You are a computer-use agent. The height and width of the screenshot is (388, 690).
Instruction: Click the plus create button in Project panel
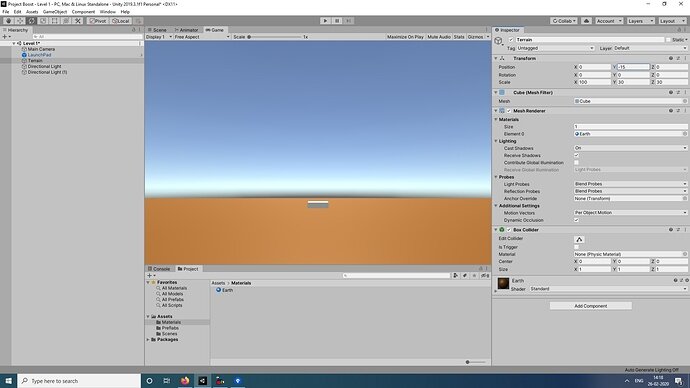pyautogui.click(x=151, y=275)
